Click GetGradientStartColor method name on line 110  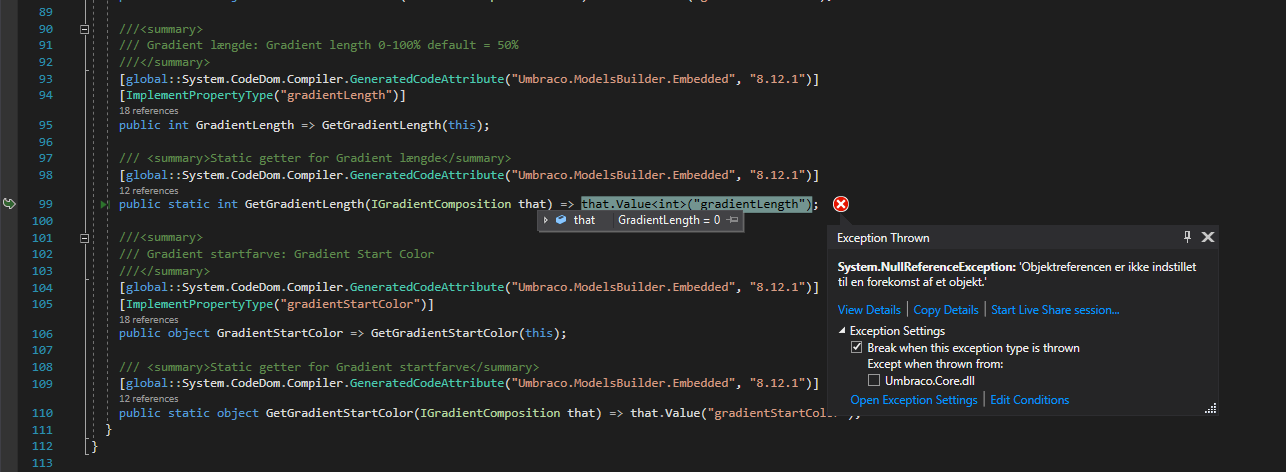point(339,413)
